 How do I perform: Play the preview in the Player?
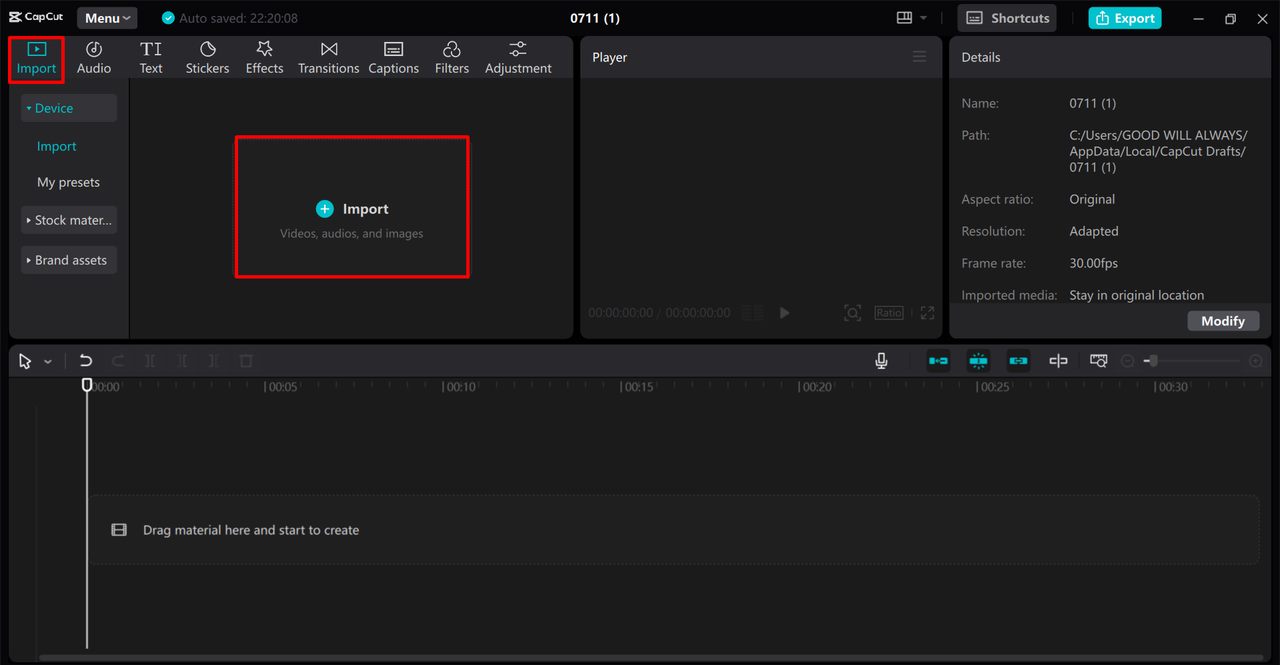[x=784, y=313]
